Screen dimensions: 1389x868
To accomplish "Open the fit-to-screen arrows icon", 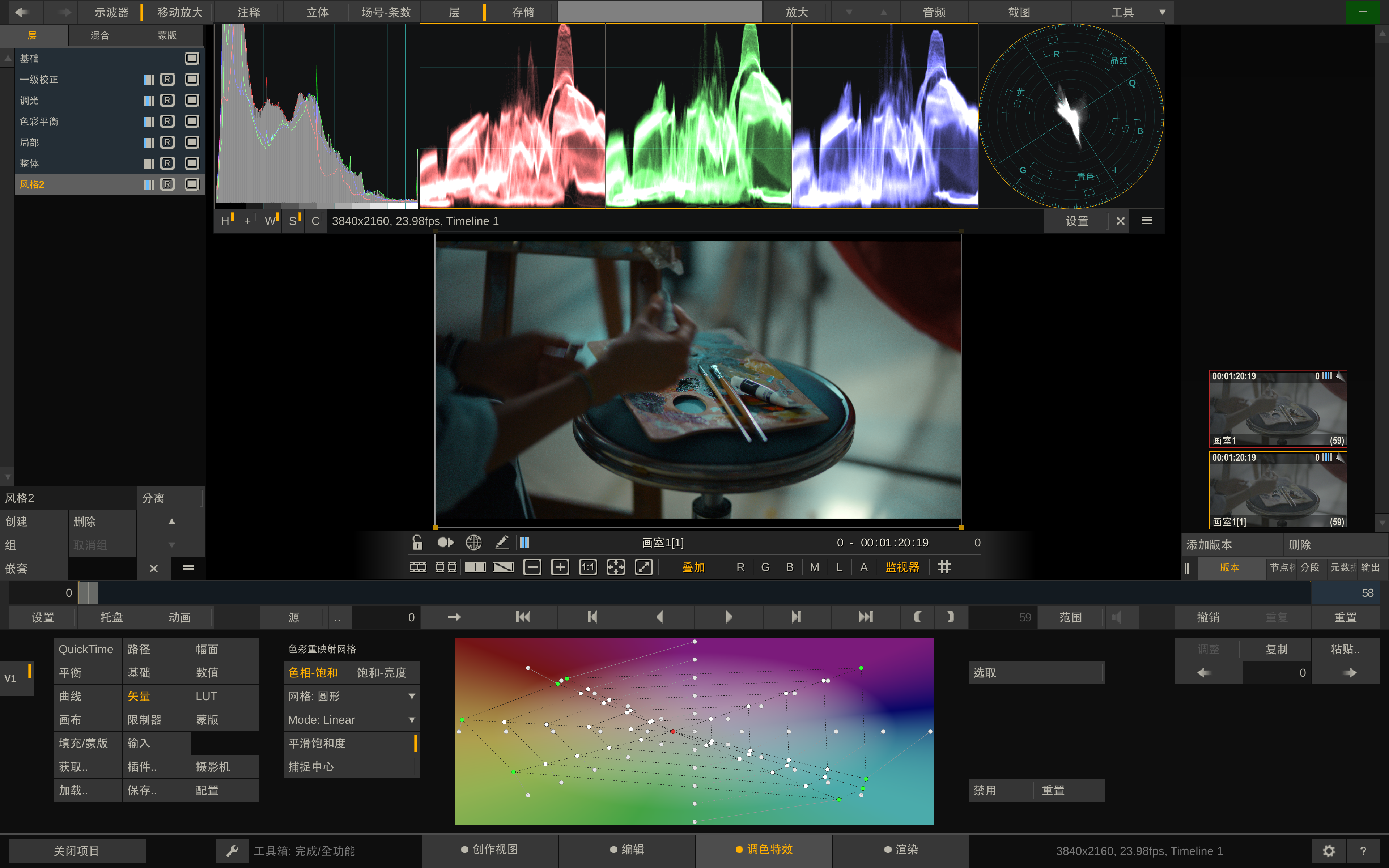I will (616, 567).
